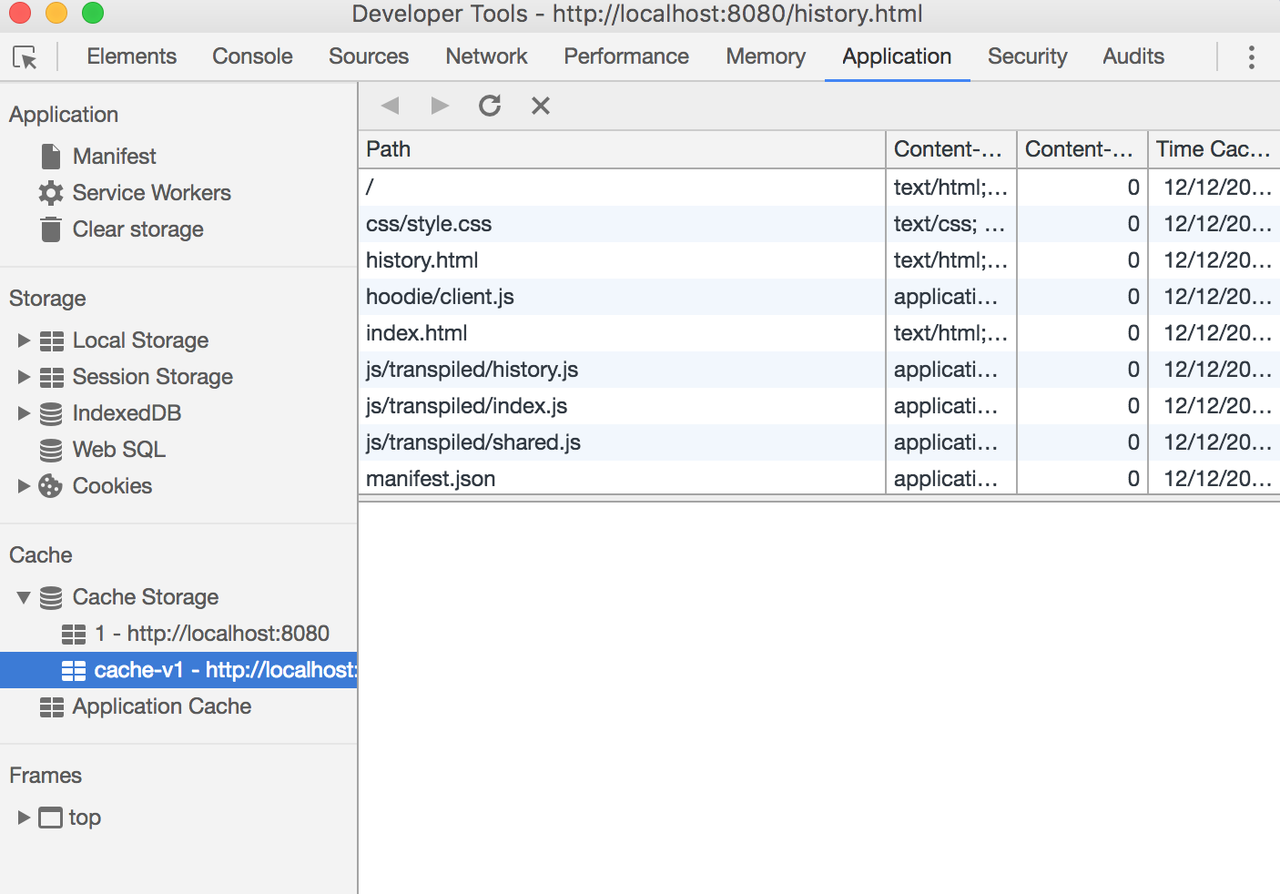Open Application Cache in the sidebar
The width and height of the screenshot is (1280, 894).
coord(161,707)
